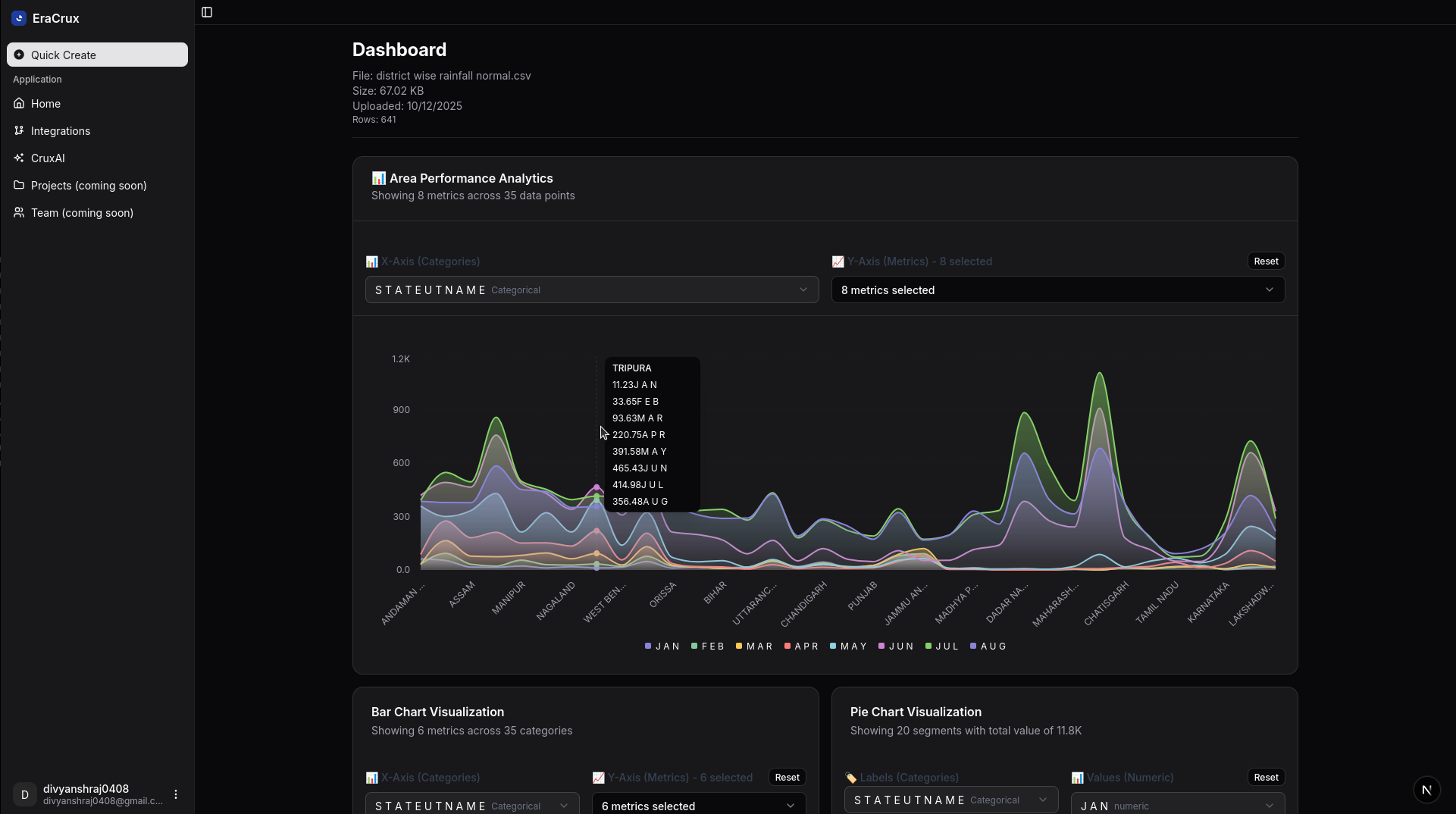Click the round N button bottom-right
This screenshot has height=814, width=1456.
point(1426,790)
